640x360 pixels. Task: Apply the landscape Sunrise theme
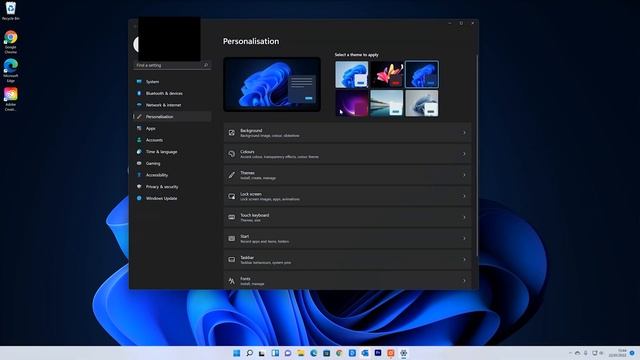click(x=387, y=103)
